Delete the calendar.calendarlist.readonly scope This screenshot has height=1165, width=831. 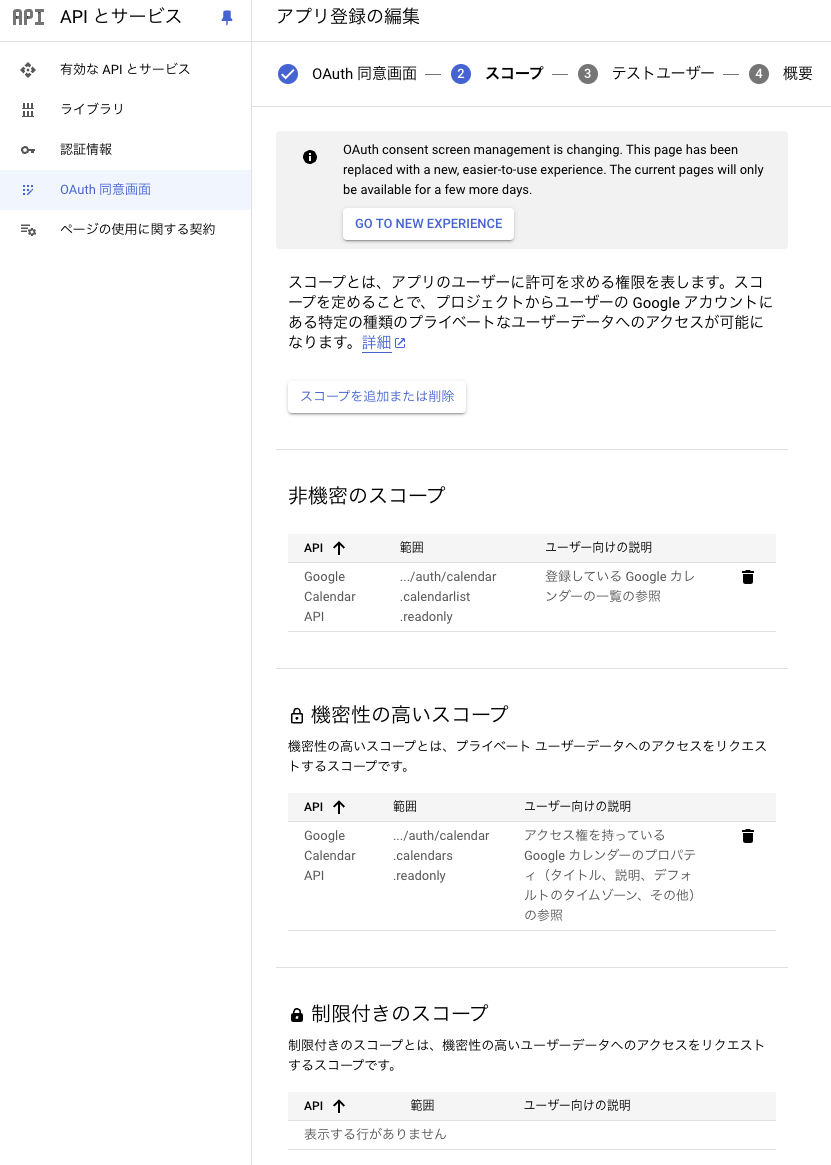[748, 577]
